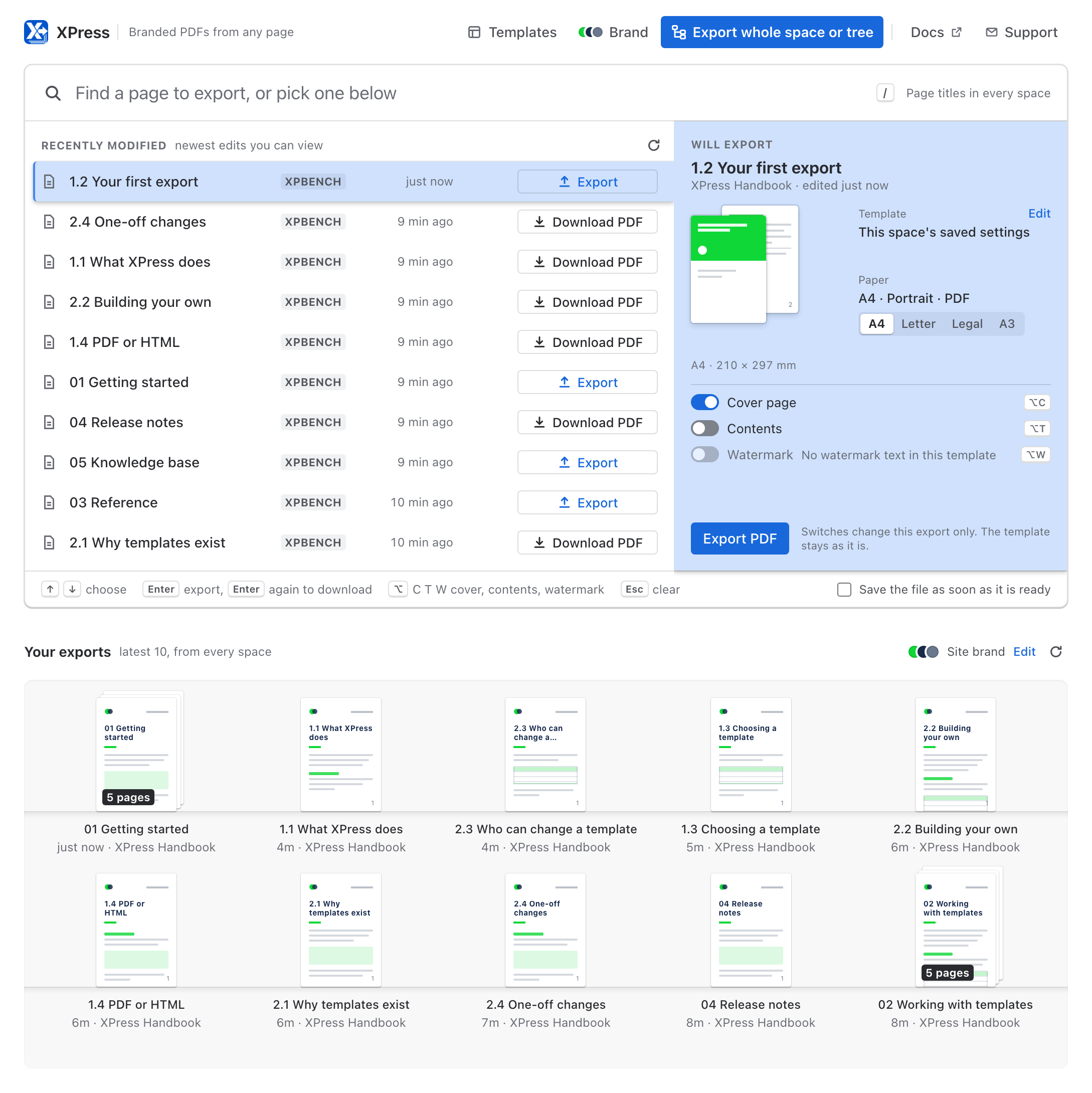1092x1093 pixels.
Task: Click the slash shortcut key hint
Action: click(885, 93)
